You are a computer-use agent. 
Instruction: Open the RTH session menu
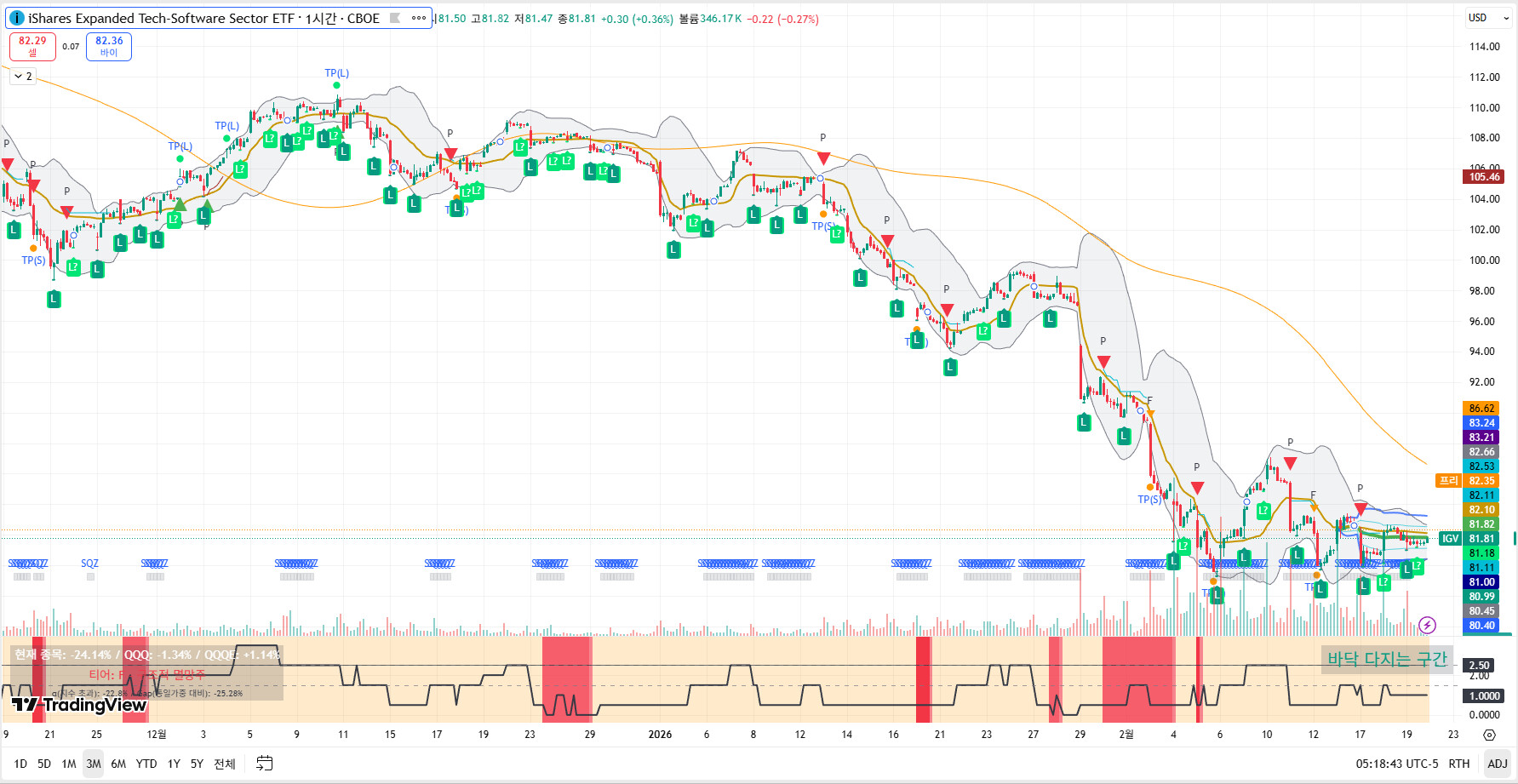click(x=1459, y=764)
